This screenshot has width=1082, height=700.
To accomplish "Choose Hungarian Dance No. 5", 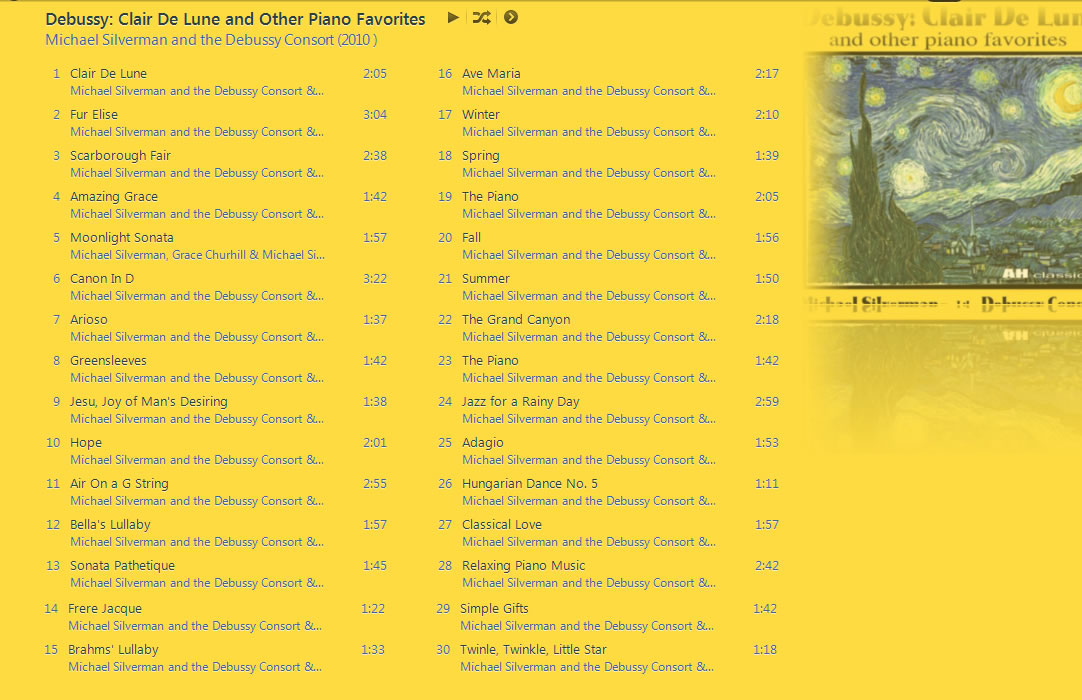I will (530, 483).
